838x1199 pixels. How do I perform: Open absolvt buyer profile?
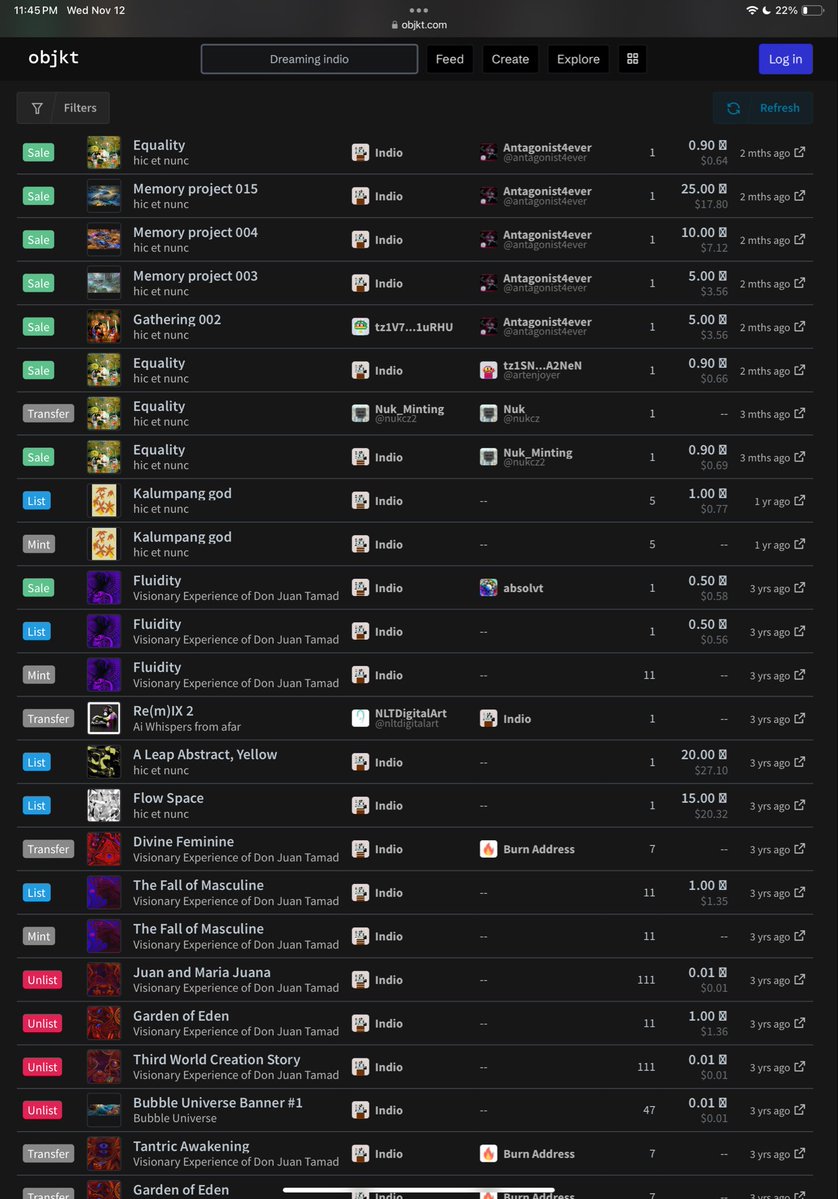coord(523,588)
